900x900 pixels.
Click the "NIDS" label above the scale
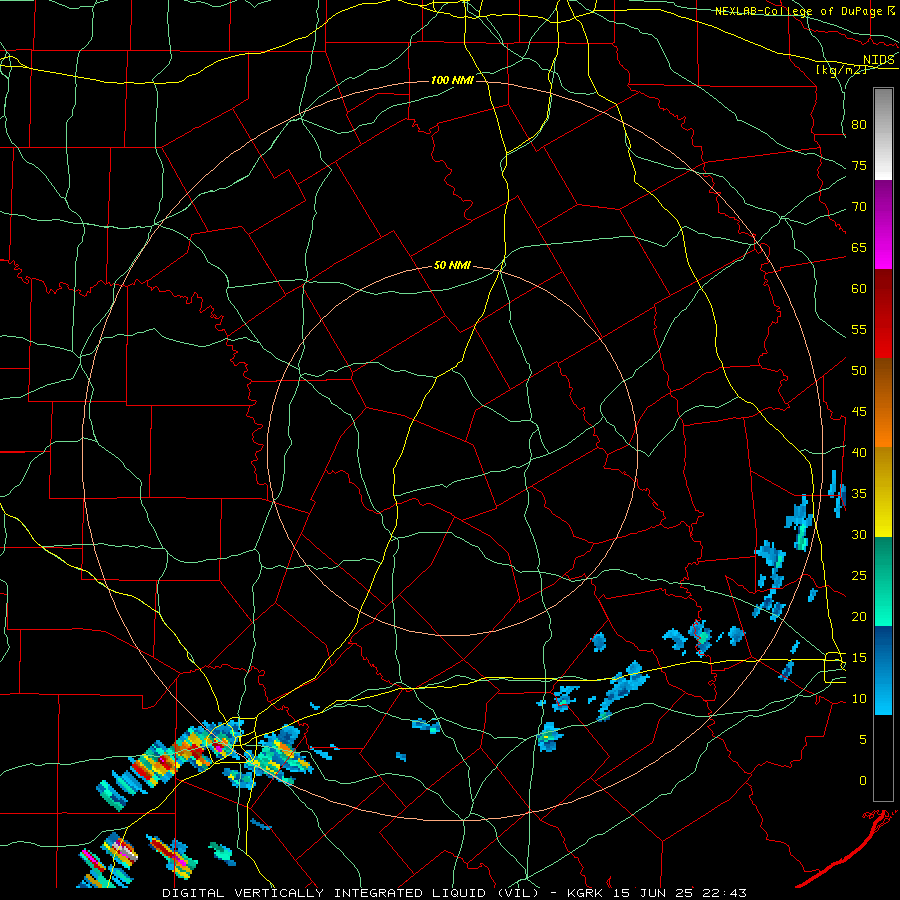[878, 60]
